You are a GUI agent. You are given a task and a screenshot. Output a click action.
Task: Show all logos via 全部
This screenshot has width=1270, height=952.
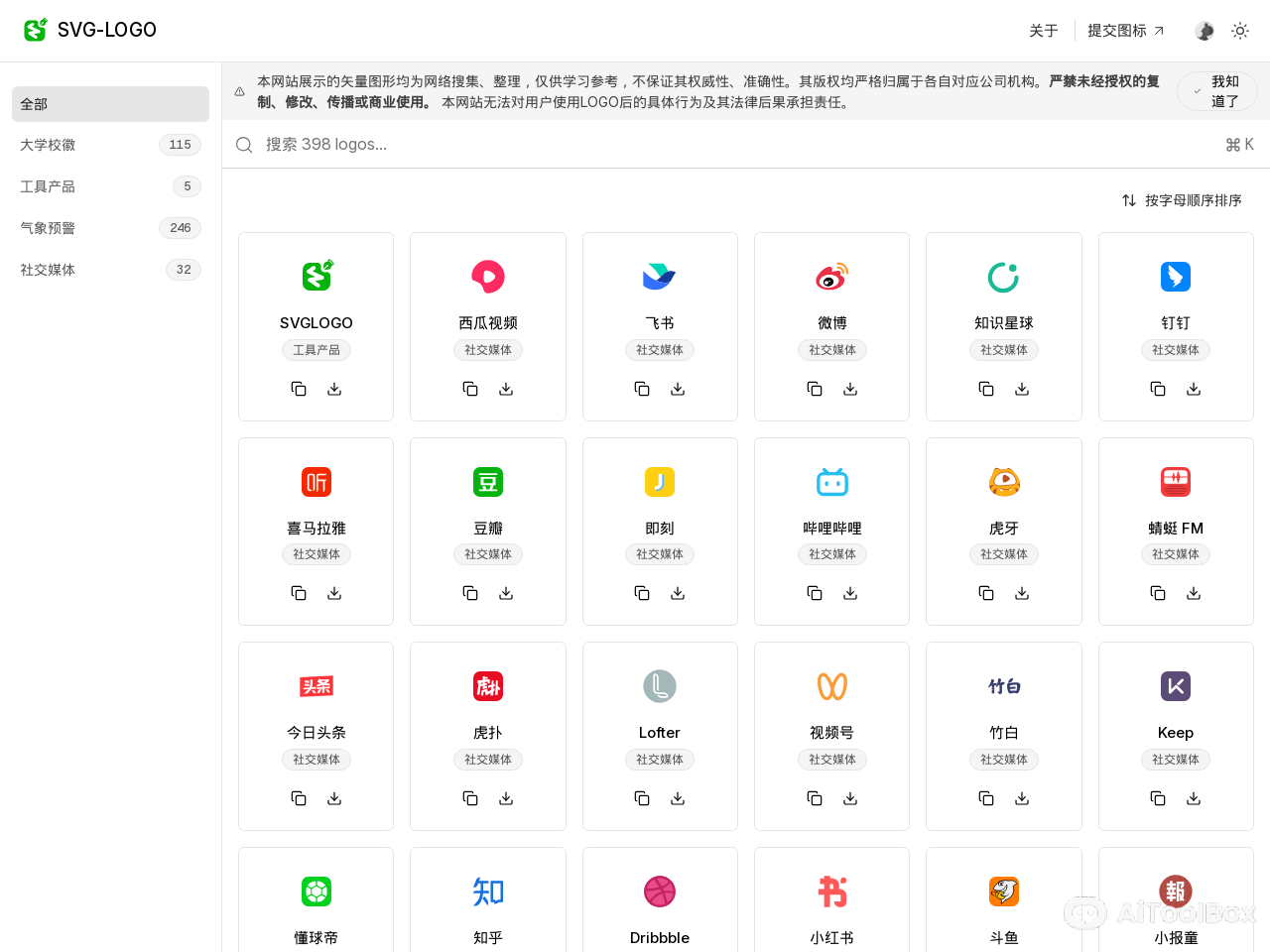[x=110, y=104]
